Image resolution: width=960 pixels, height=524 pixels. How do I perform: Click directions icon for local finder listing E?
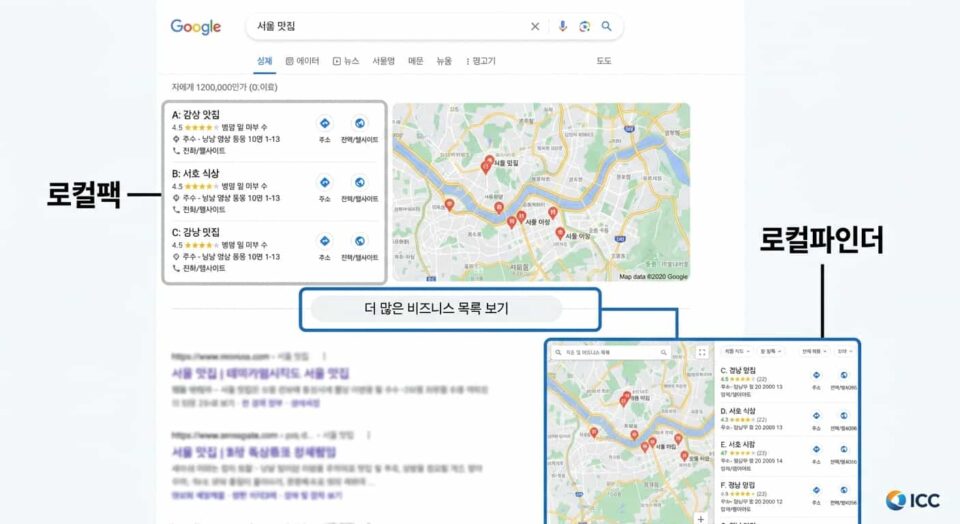point(816,449)
